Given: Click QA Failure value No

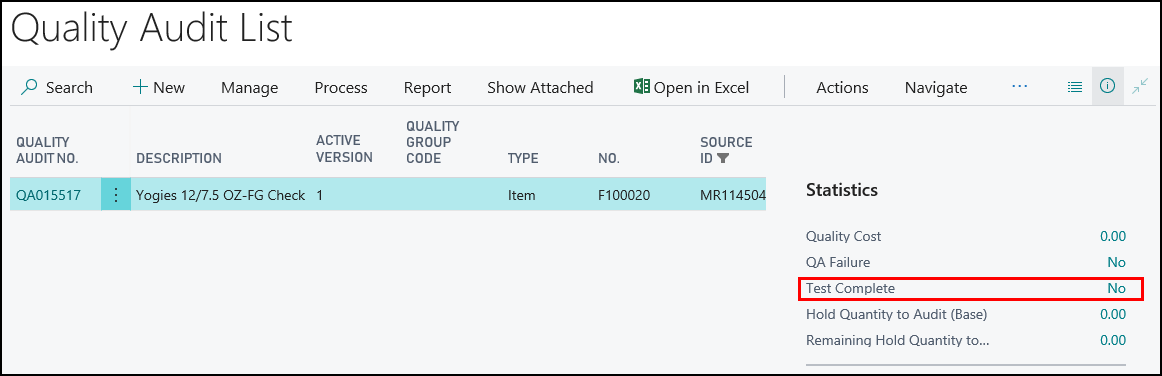Looking at the screenshot, I should (x=1116, y=263).
